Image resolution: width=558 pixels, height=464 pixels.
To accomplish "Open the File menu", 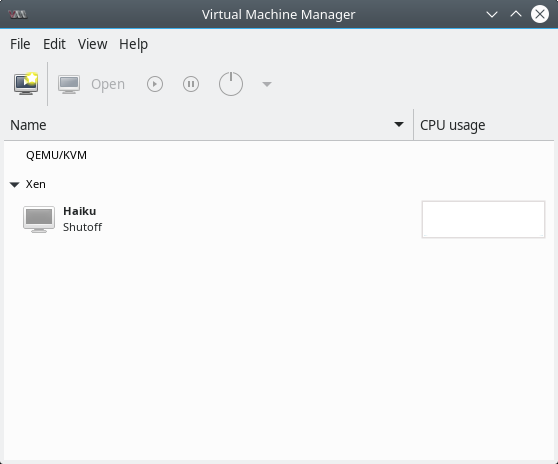I will coord(20,44).
